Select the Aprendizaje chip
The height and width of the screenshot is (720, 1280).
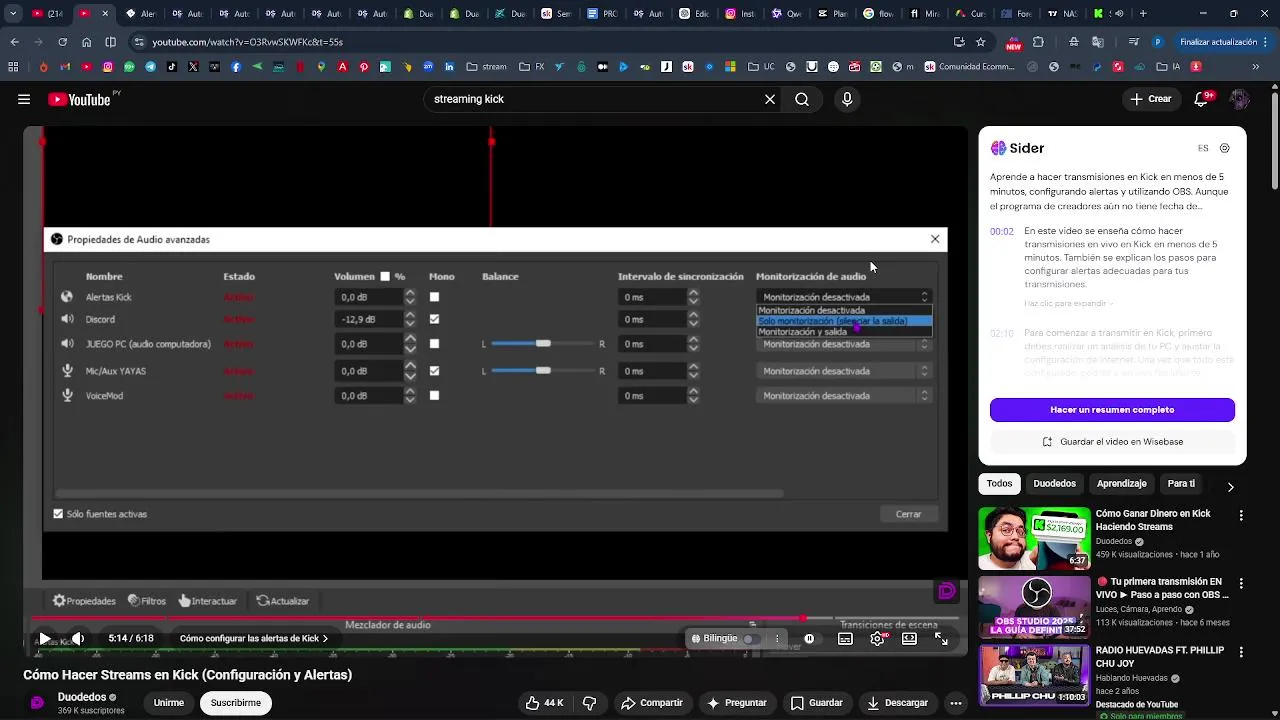tap(1121, 484)
